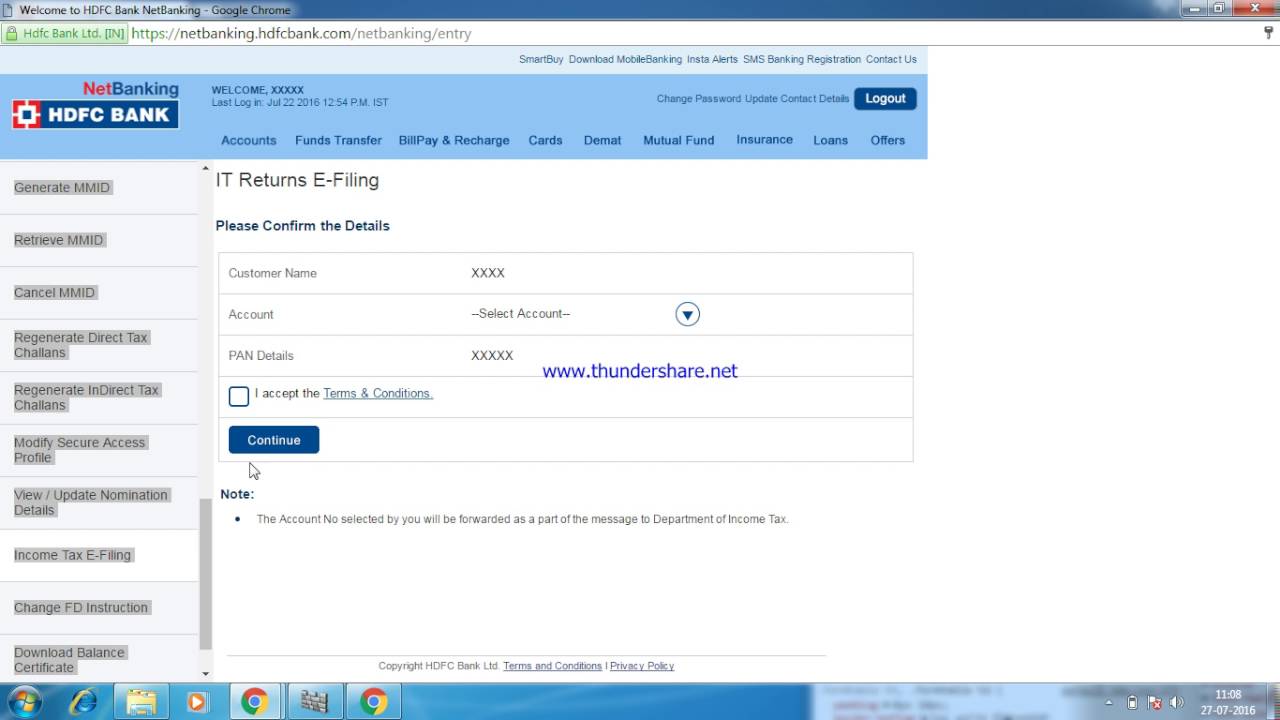Click the HDFC Bank NetBanking logo
The width and height of the screenshot is (1280, 720).
coord(96,105)
